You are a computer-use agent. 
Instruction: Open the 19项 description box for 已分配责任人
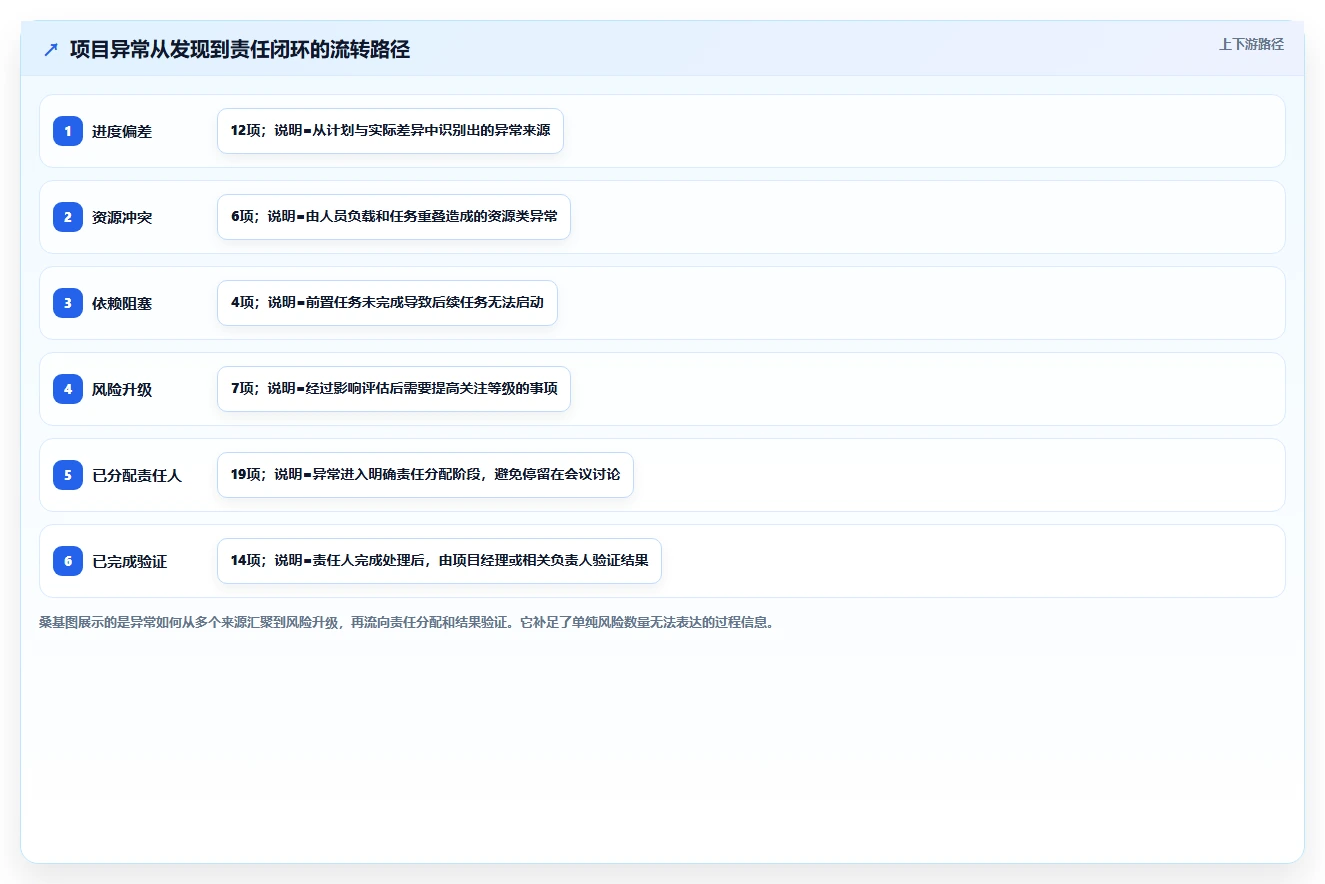[425, 475]
